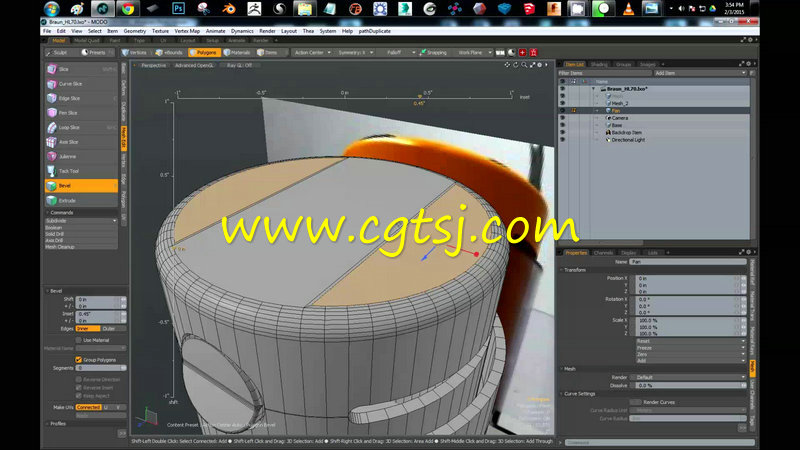Image resolution: width=800 pixels, height=450 pixels.
Task: Select the Extrude tool
Action: tap(81, 201)
